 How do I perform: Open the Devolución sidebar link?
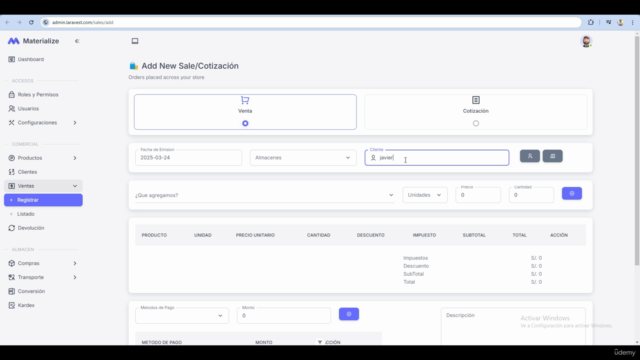(43, 228)
